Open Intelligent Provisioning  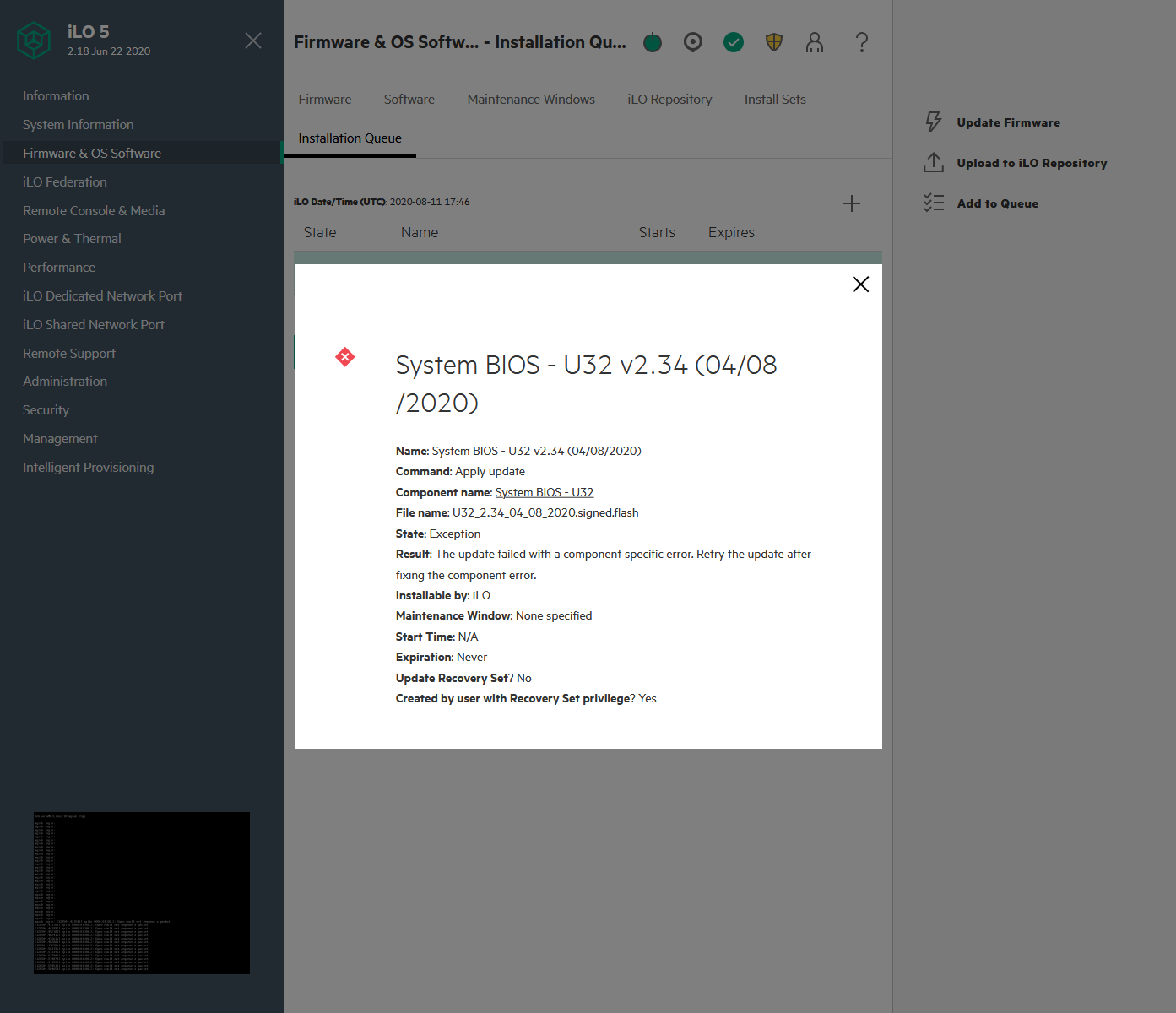(89, 468)
